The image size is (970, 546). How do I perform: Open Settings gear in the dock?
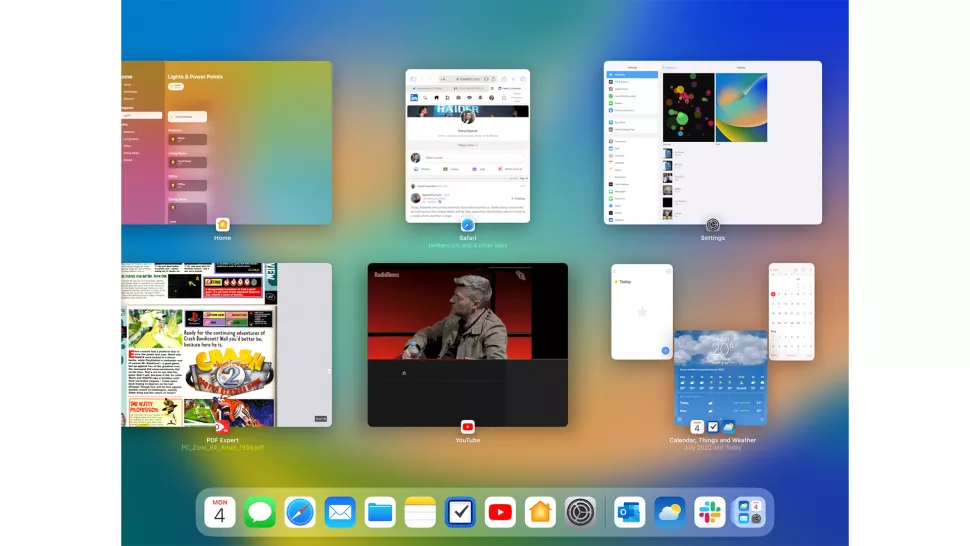(x=580, y=512)
